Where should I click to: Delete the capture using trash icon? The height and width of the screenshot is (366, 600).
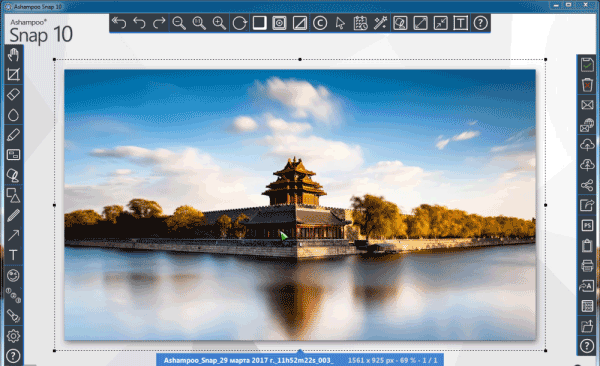click(x=587, y=85)
